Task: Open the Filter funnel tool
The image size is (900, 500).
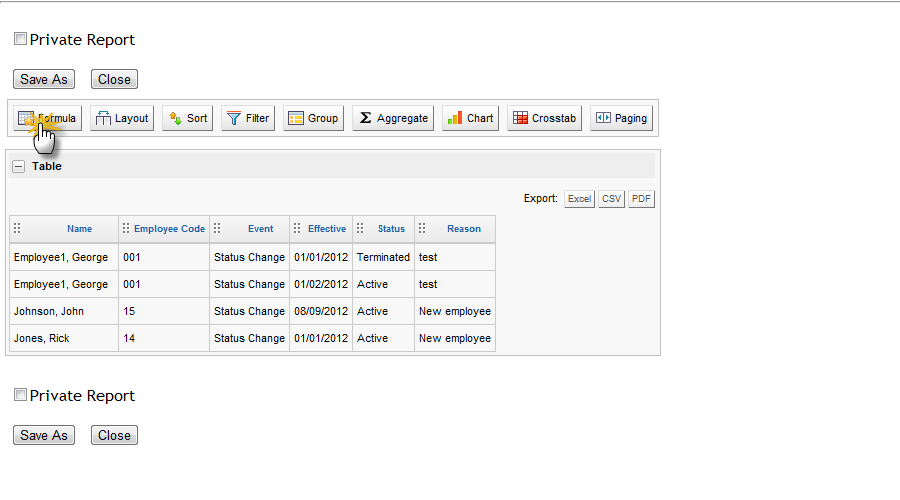Action: (x=248, y=118)
